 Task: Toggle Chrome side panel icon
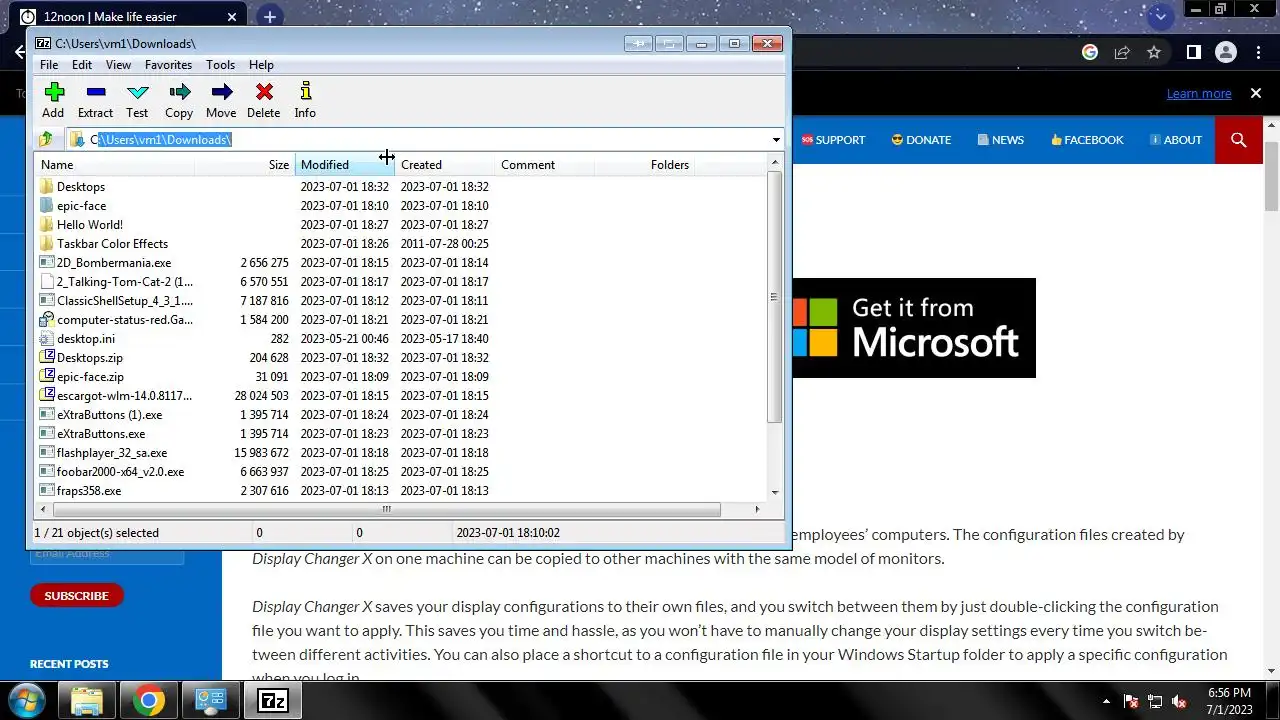coord(1193,52)
